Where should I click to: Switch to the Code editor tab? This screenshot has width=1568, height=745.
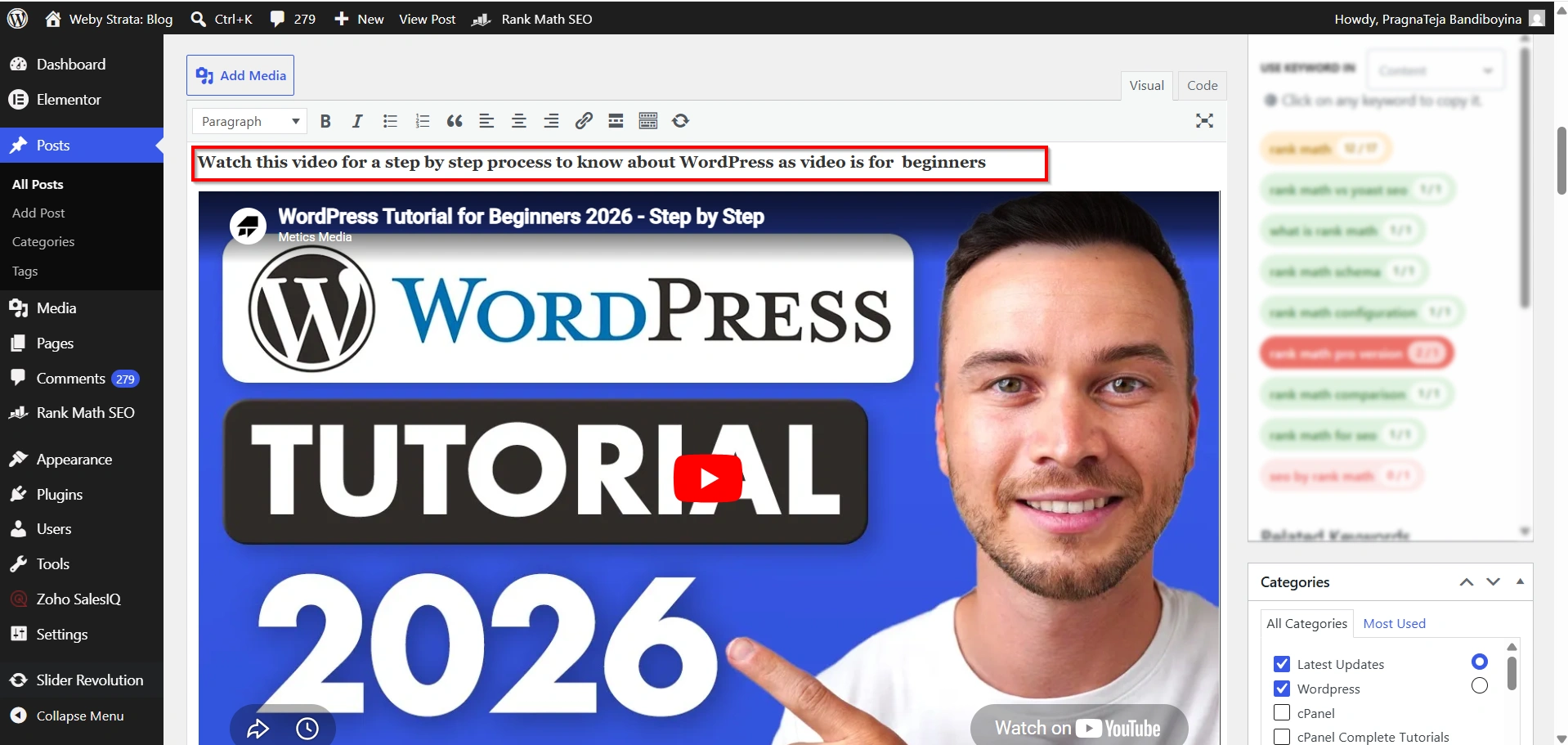tap(1202, 85)
